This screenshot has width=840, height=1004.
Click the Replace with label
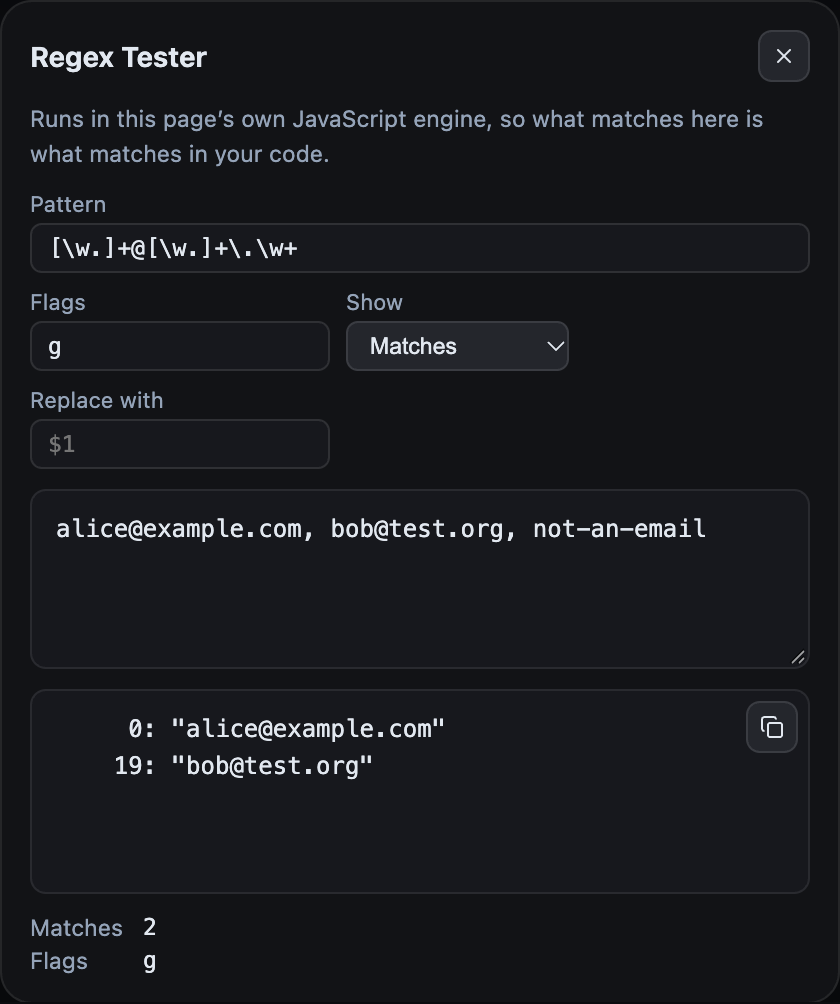pyautogui.click(x=97, y=400)
